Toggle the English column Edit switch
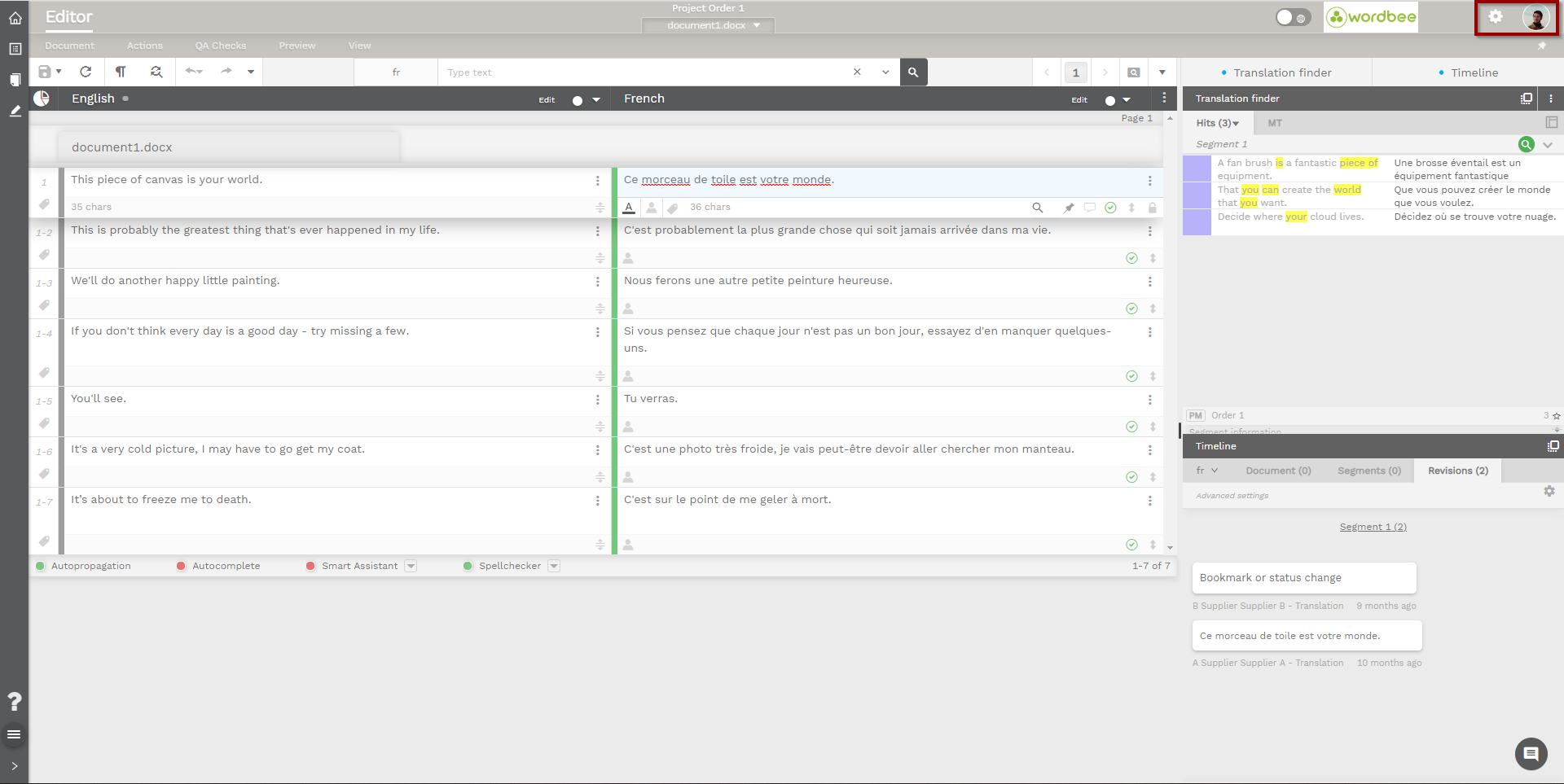The width and height of the screenshot is (1564, 784). [578, 100]
